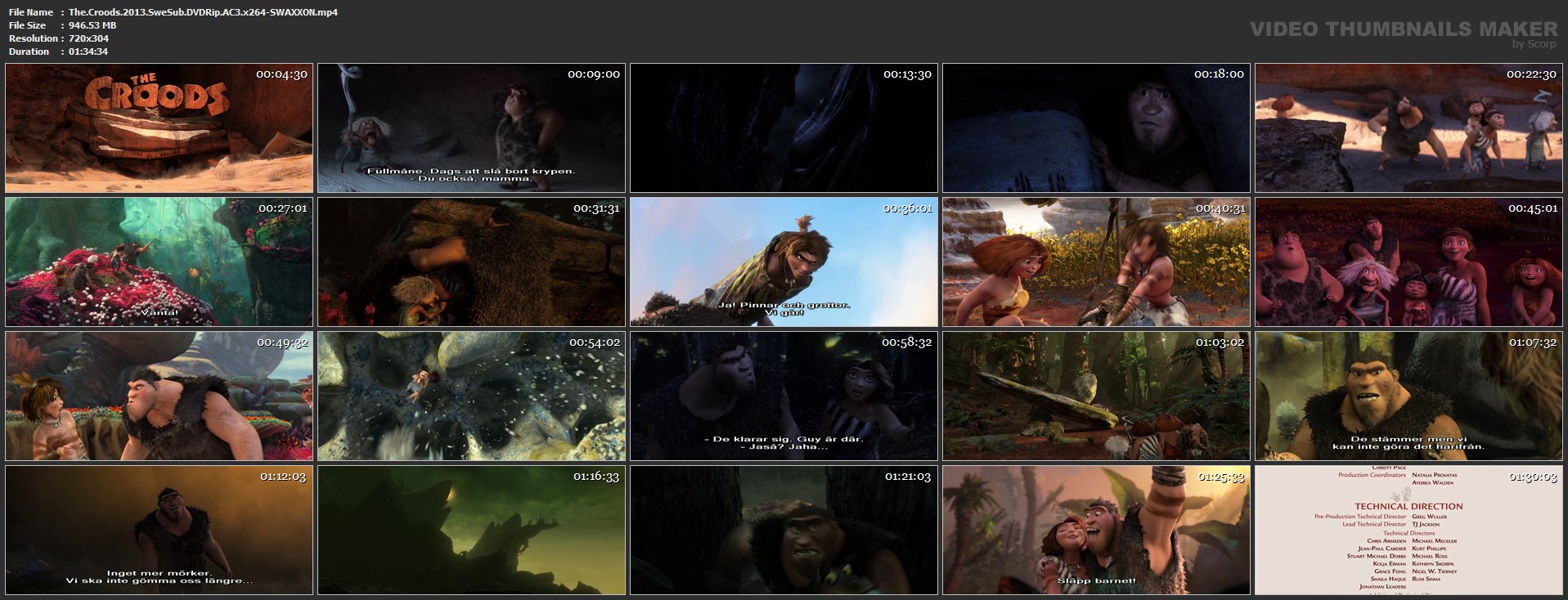The width and height of the screenshot is (1568, 600).
Task: Open the thumbnail stamped 01:07:32
Action: coord(1409,396)
